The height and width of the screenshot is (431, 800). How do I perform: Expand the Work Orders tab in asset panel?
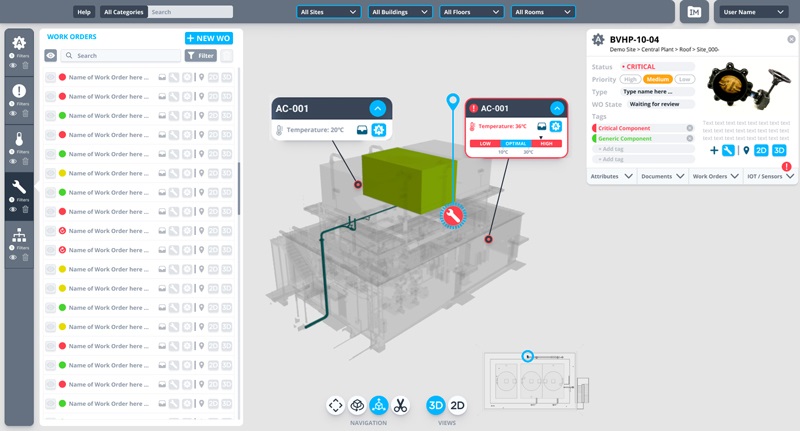[x=715, y=176]
